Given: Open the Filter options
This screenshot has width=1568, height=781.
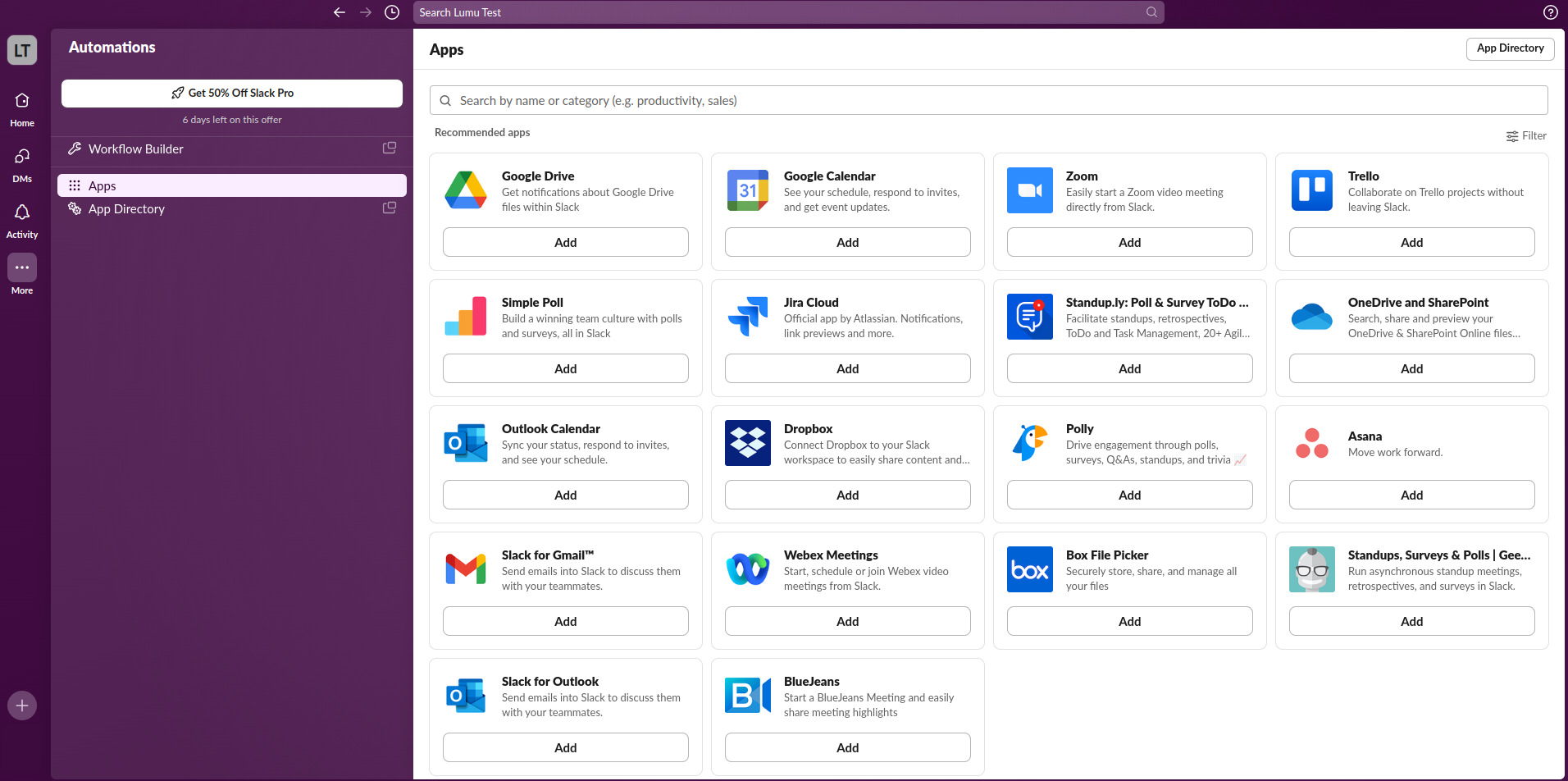Looking at the screenshot, I should pos(1526,136).
